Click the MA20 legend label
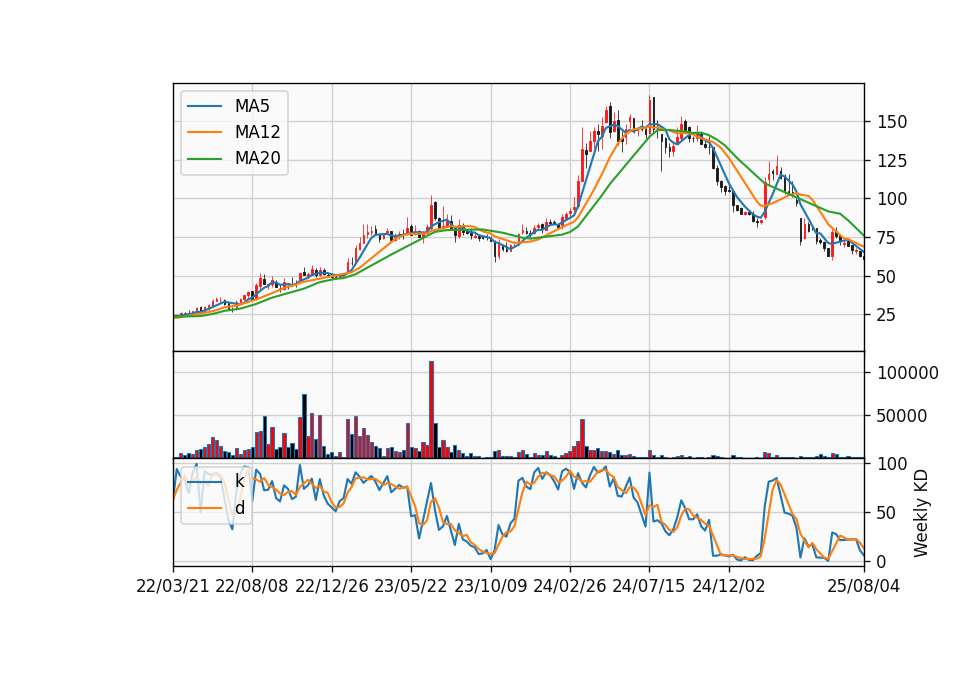Viewport: 960px width, 690px height. coord(257,158)
